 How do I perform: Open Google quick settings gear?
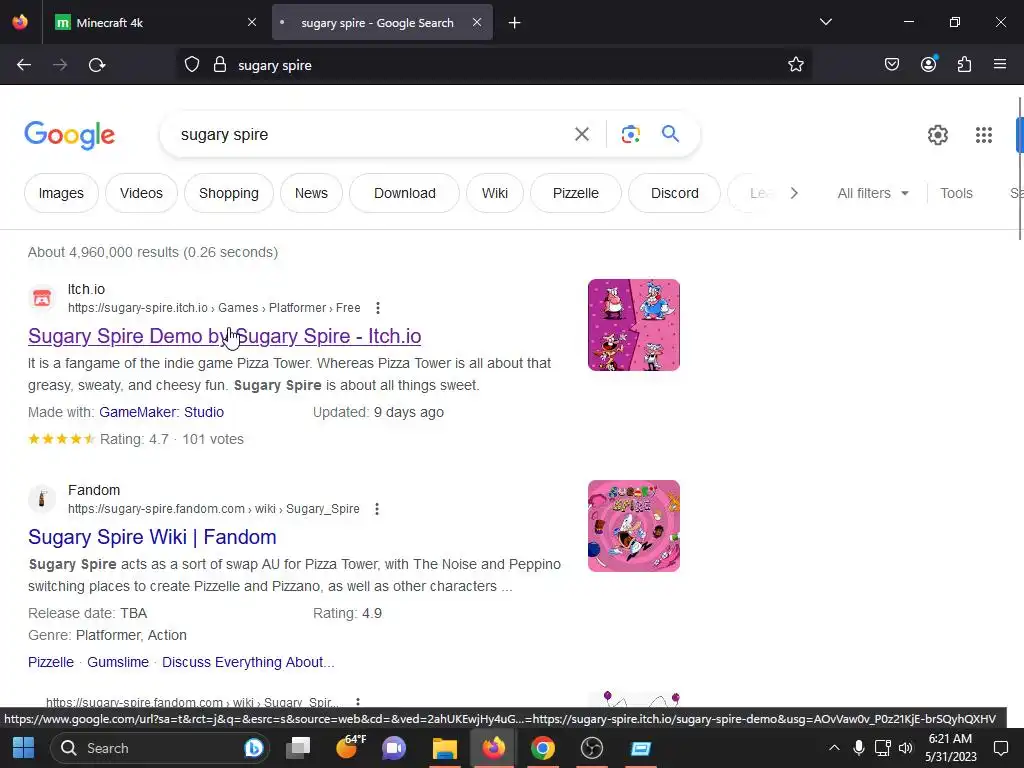(x=938, y=135)
